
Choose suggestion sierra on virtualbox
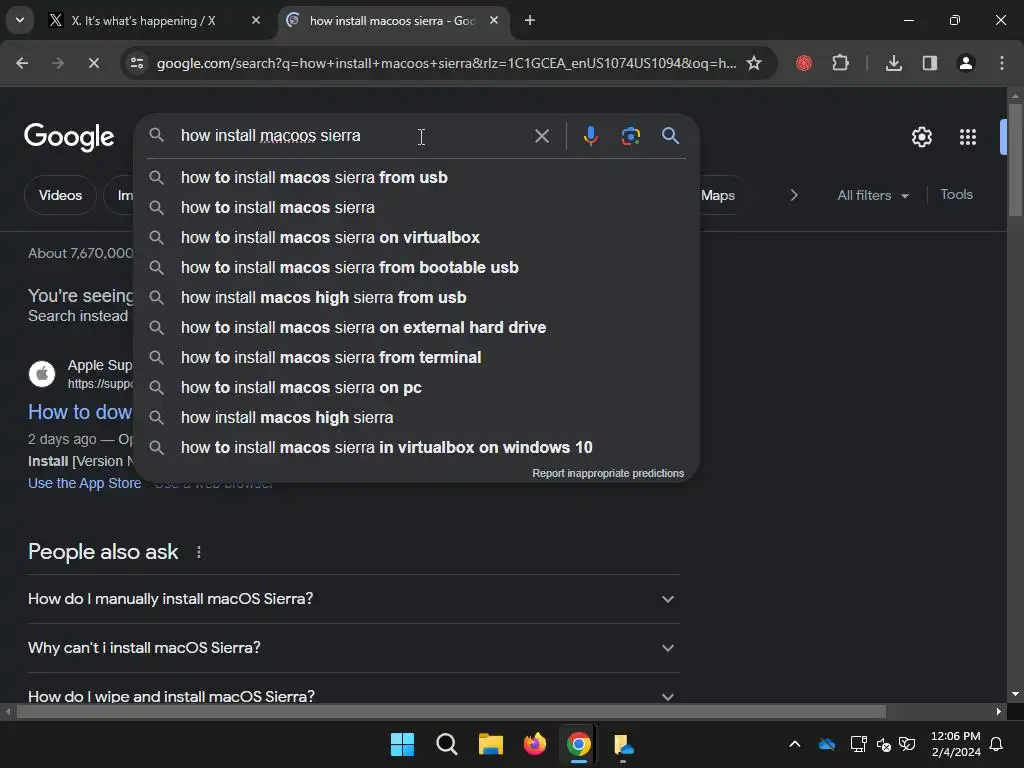pos(416,238)
